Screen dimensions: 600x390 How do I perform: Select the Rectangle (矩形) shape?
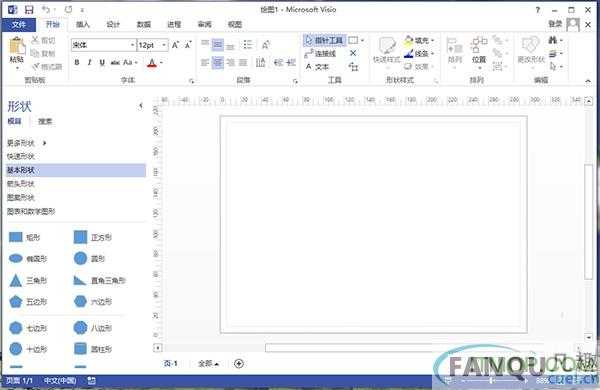pyautogui.click(x=24, y=237)
